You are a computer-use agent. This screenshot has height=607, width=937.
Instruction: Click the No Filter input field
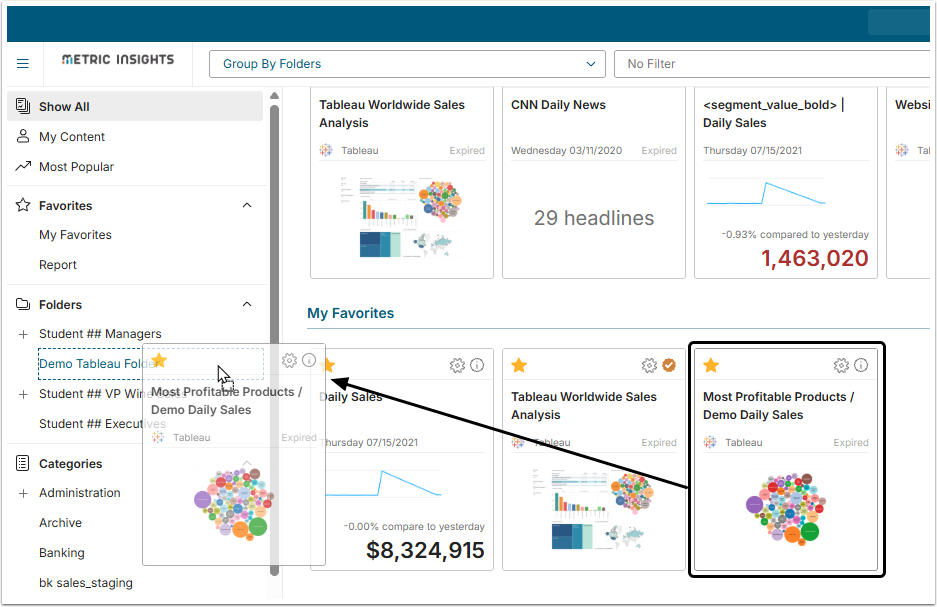click(774, 64)
